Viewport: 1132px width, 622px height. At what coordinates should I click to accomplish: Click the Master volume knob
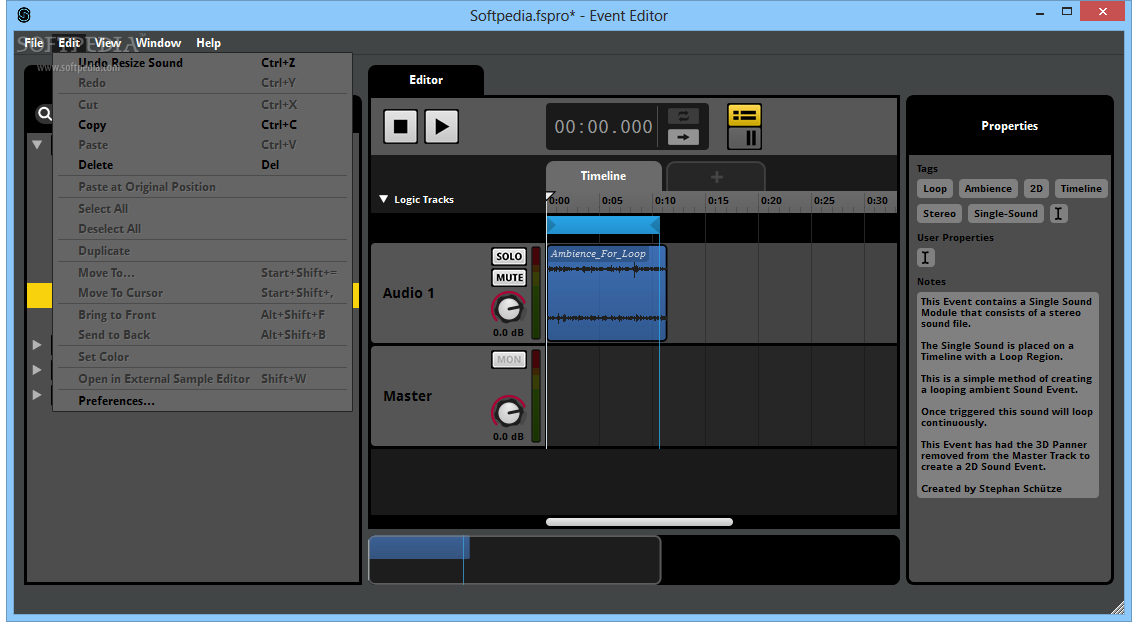click(509, 412)
